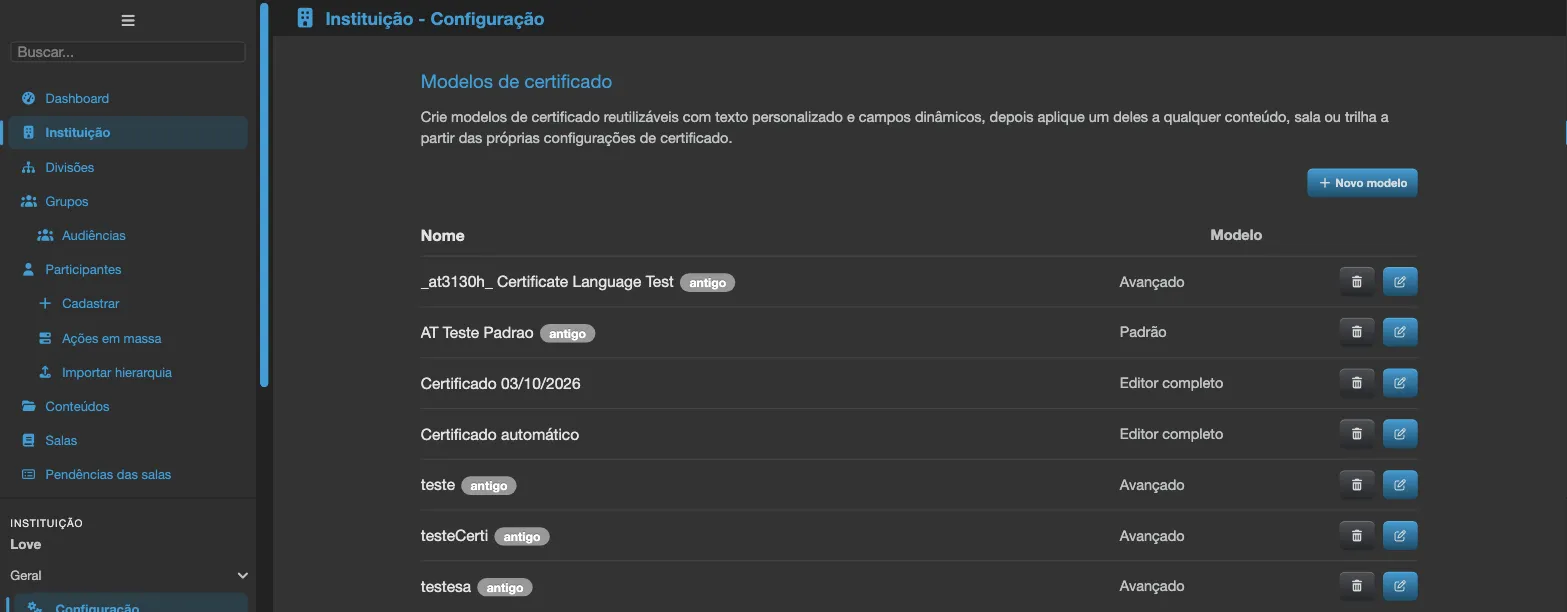Viewport: 1567px width, 612px height.
Task: Delete the testeCerti model
Action: [x=1357, y=536]
